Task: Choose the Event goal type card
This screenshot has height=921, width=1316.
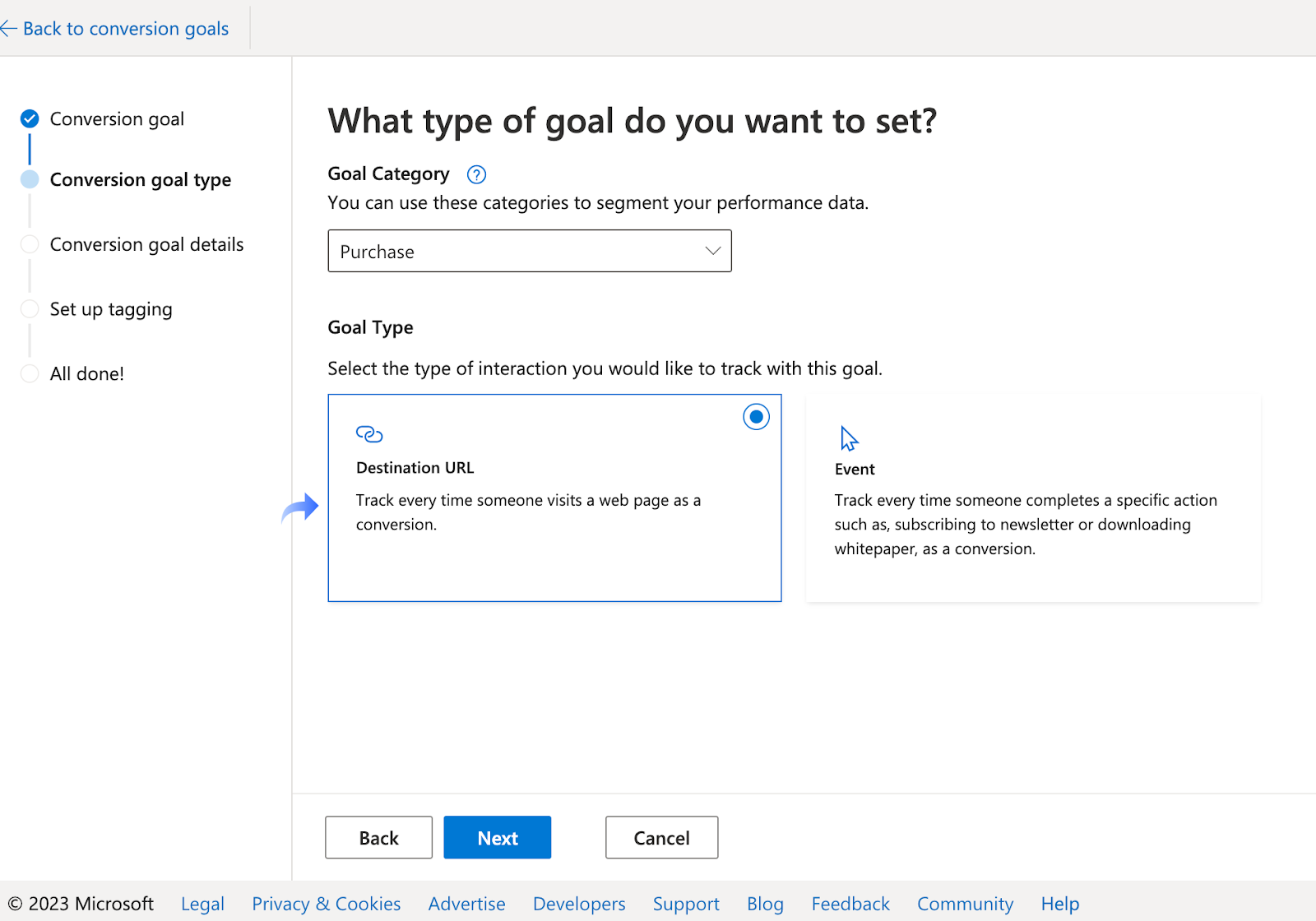Action: pos(1032,498)
